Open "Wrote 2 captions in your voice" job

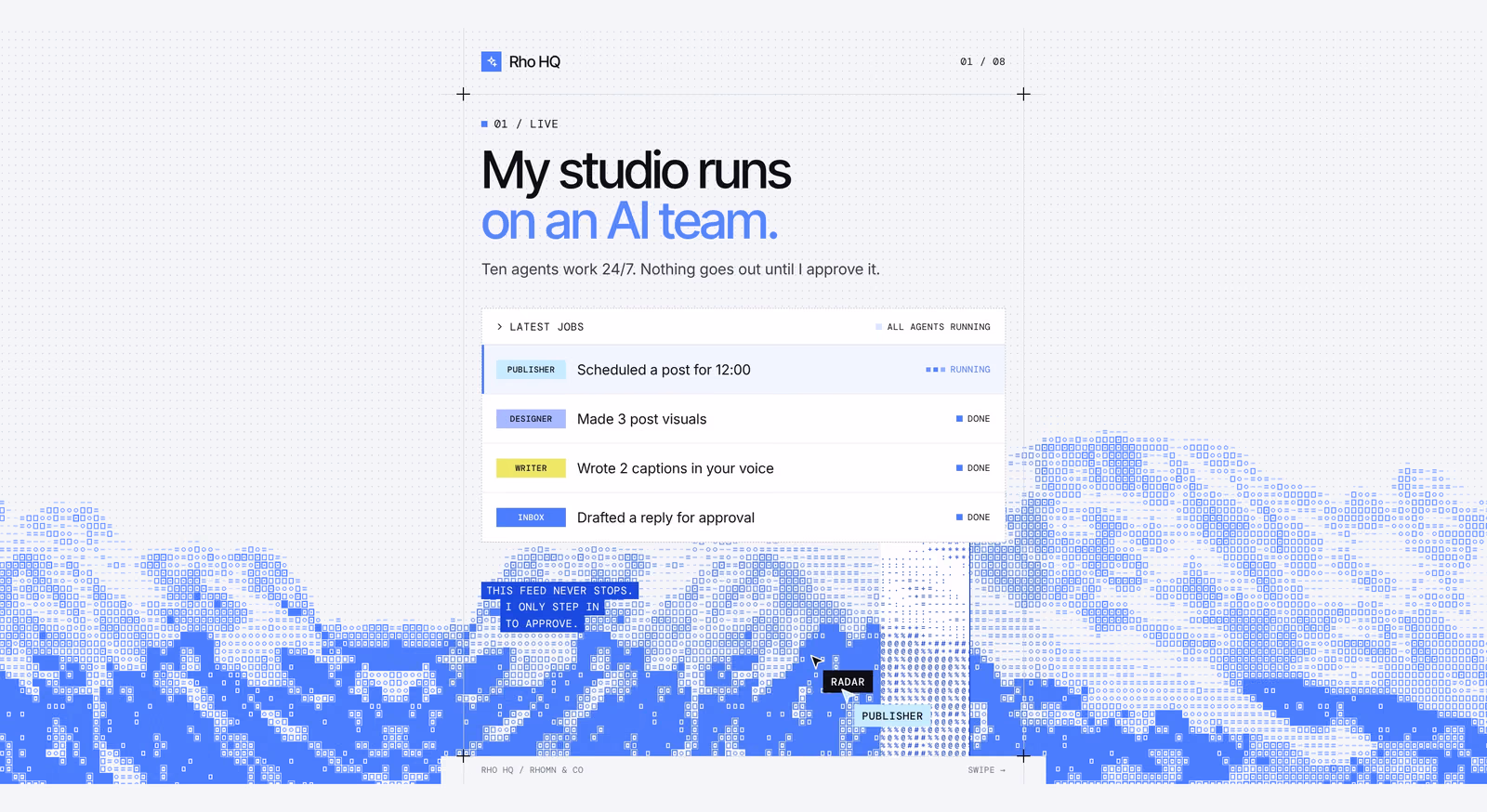tap(675, 468)
